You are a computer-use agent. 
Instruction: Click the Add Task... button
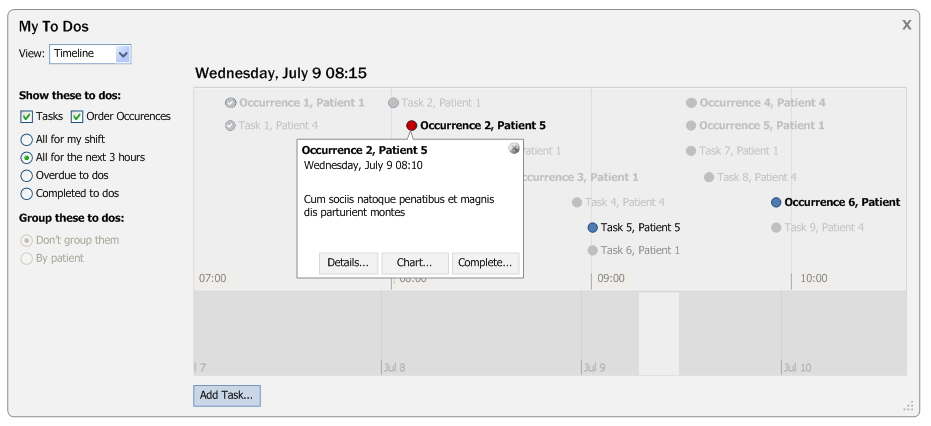pyautogui.click(x=227, y=395)
